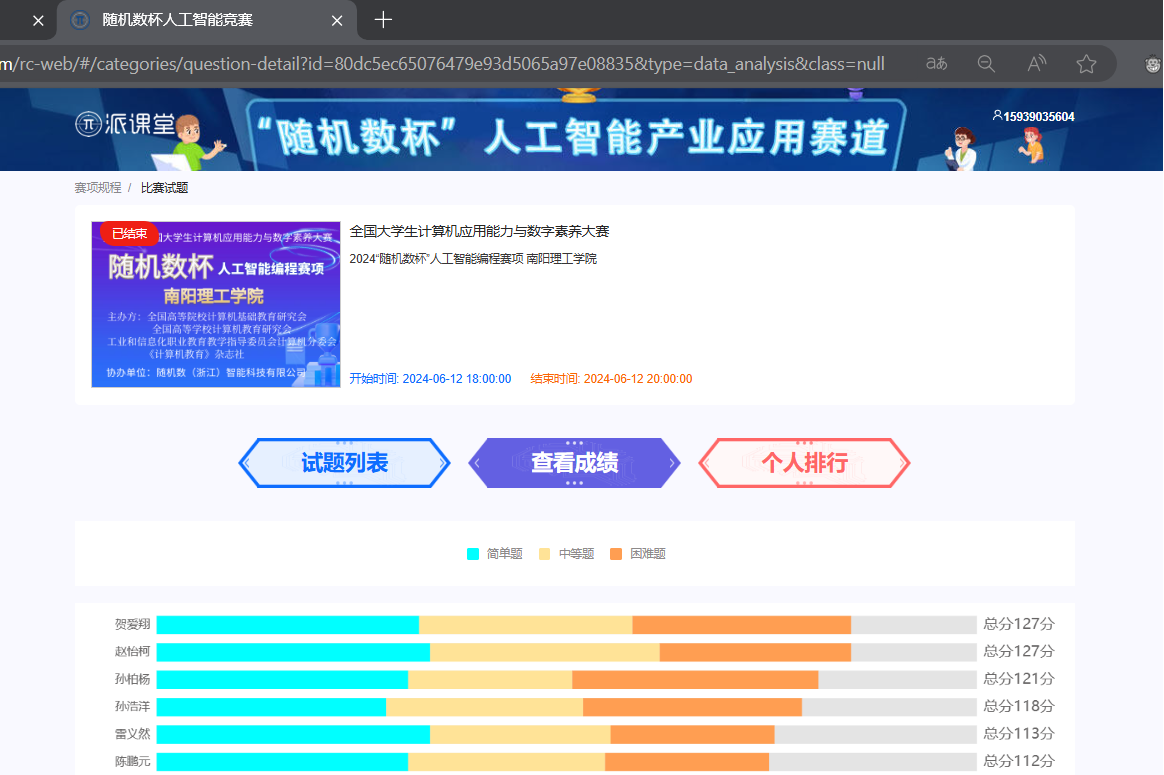
Task: Add page to favorites with star icon
Action: coord(1086,64)
